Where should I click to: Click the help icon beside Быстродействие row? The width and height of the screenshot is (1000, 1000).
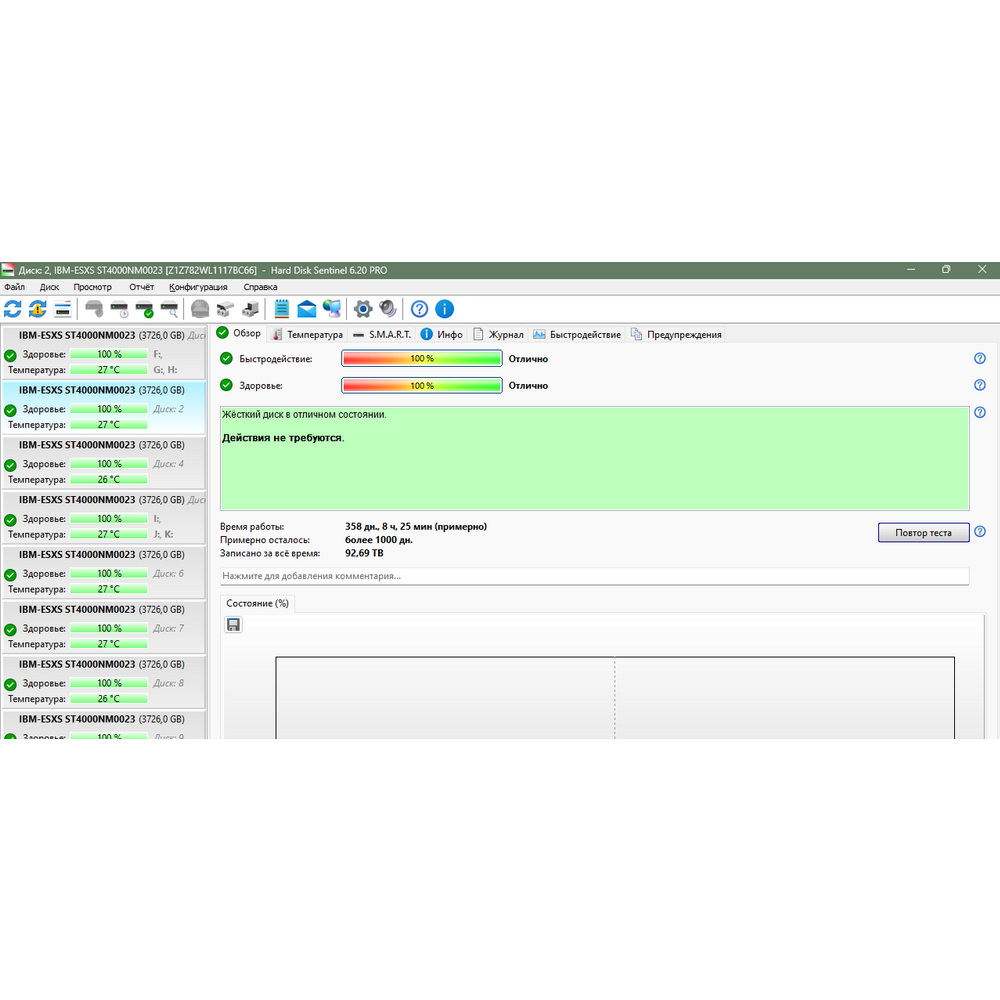click(980, 358)
